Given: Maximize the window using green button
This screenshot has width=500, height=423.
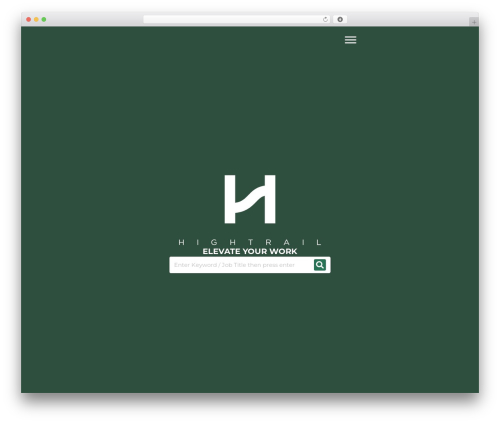Looking at the screenshot, I should pyautogui.click(x=44, y=20).
